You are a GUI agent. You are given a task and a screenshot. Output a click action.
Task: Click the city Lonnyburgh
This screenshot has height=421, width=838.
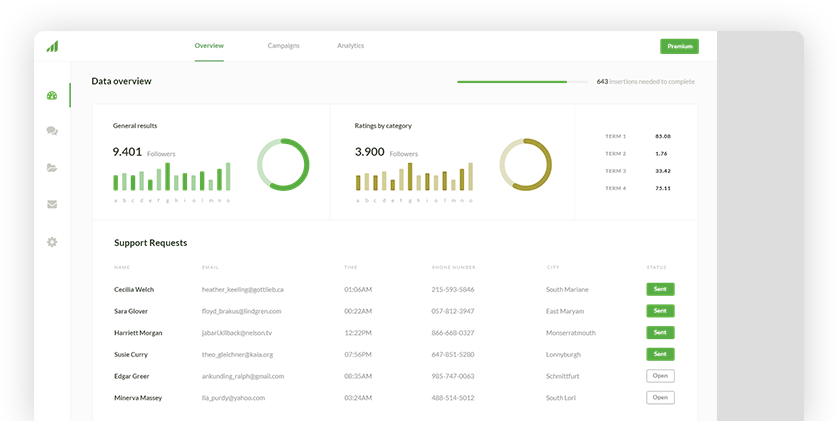point(563,355)
